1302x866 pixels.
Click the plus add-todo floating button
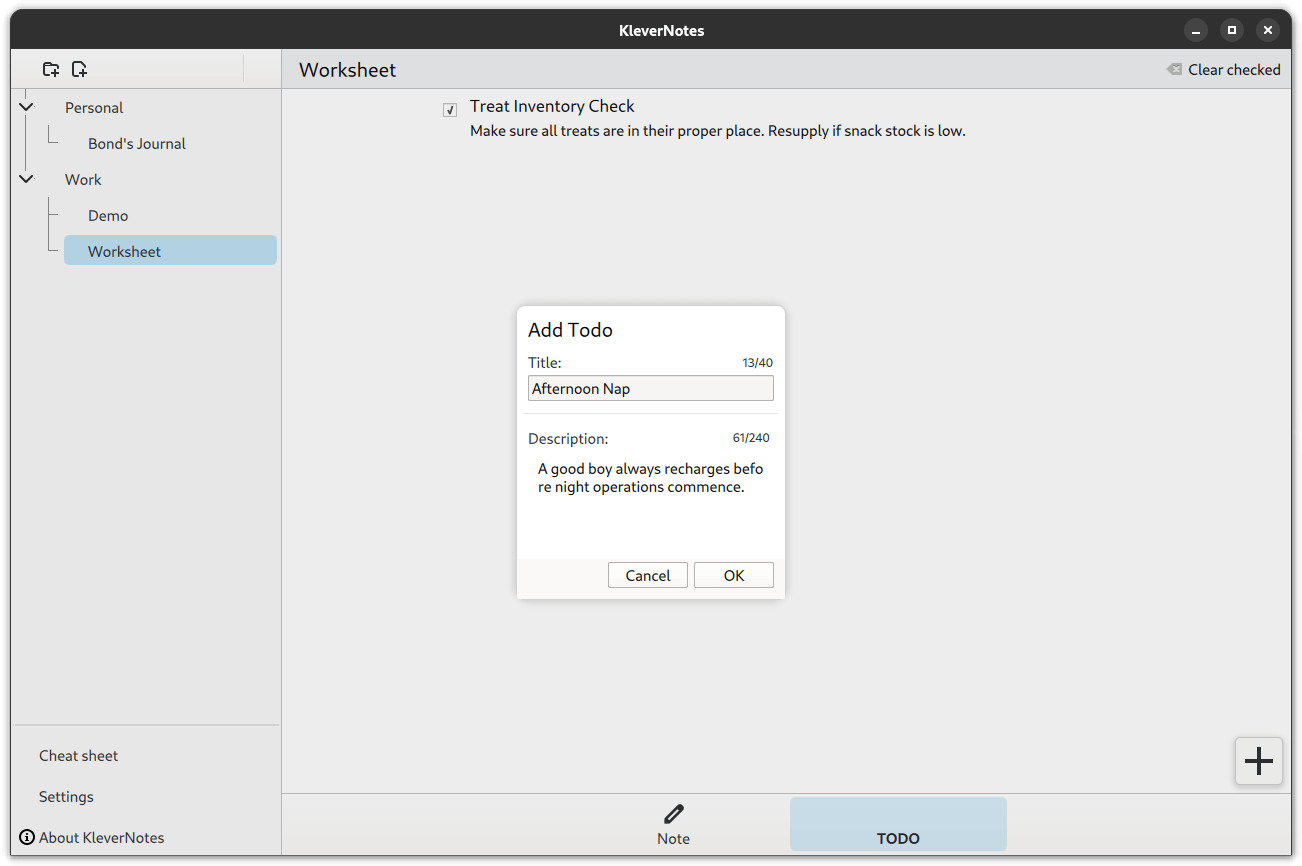coord(1258,761)
